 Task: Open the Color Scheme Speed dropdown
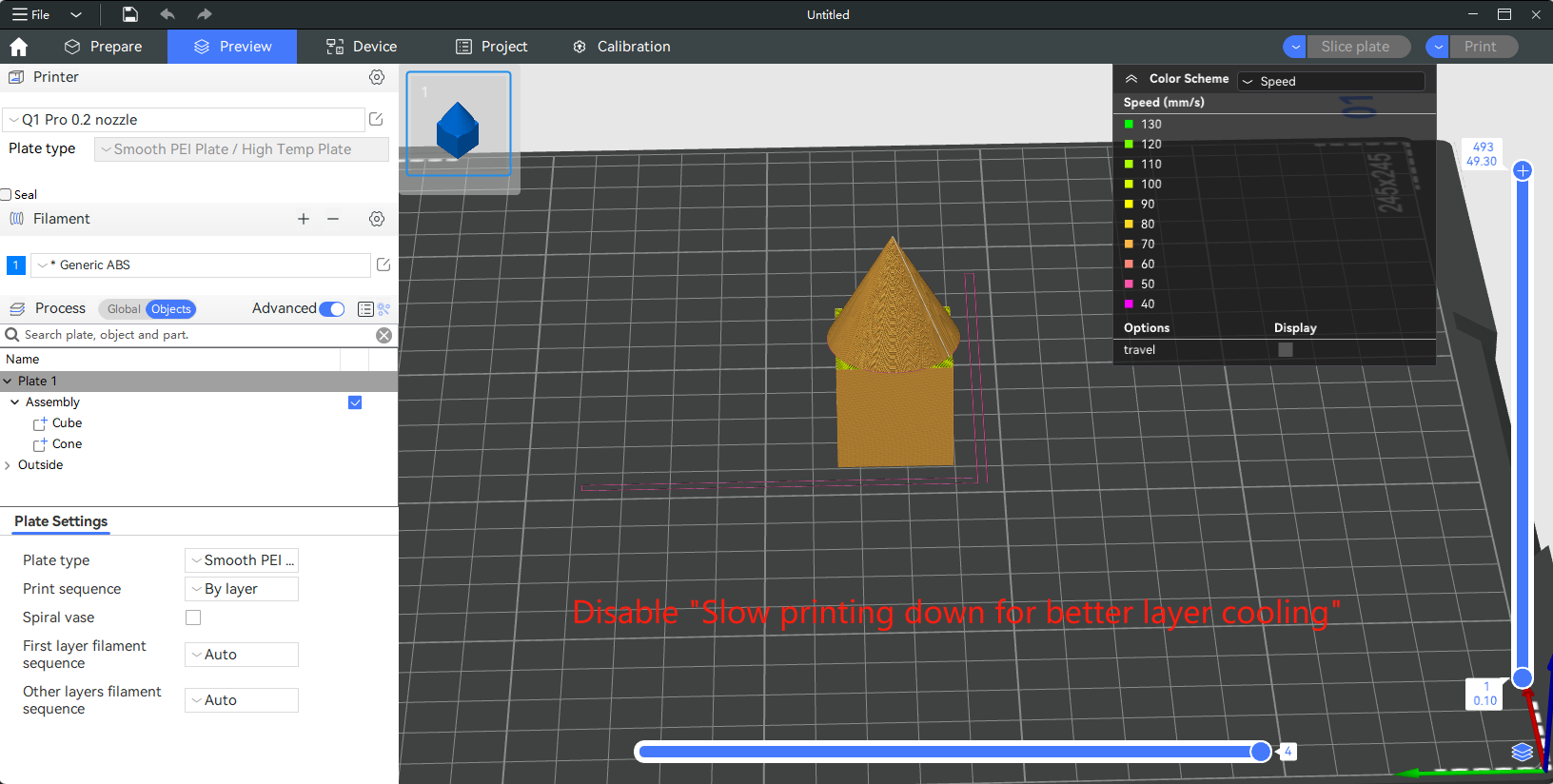tap(1330, 82)
